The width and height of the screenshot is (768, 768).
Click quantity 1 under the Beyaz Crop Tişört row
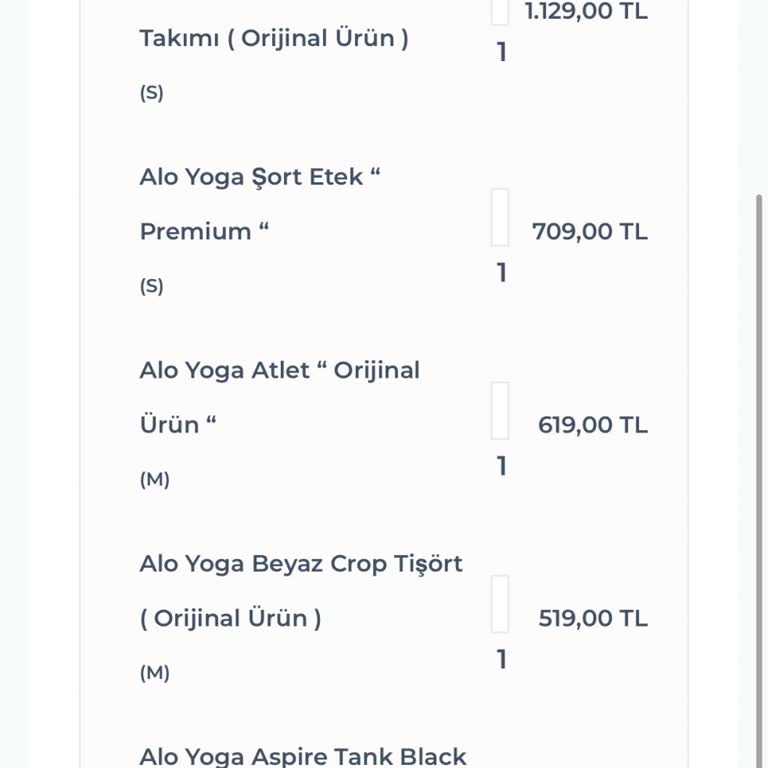click(x=502, y=659)
